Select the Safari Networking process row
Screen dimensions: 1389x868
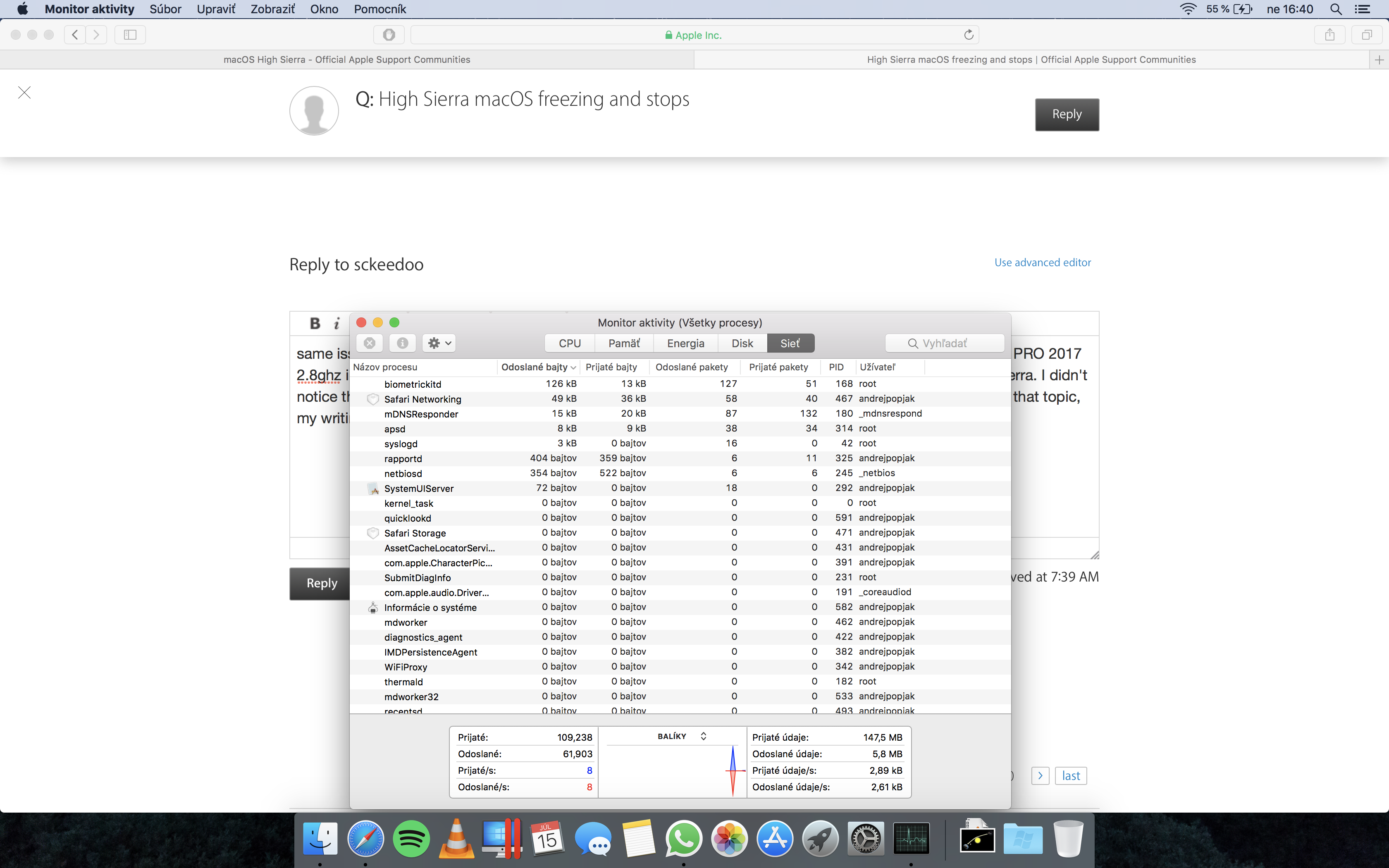pyautogui.click(x=422, y=399)
